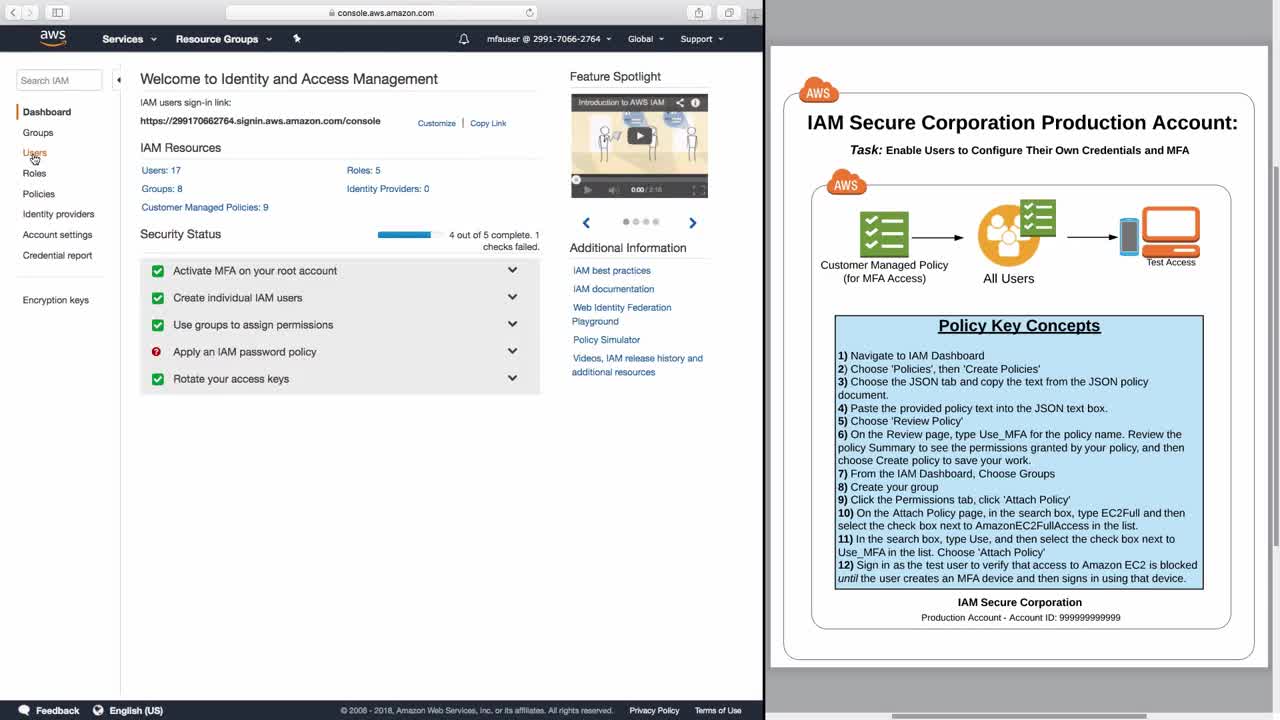
Task: Open Identity providers in sidebar
Action: pyautogui.click(x=59, y=214)
